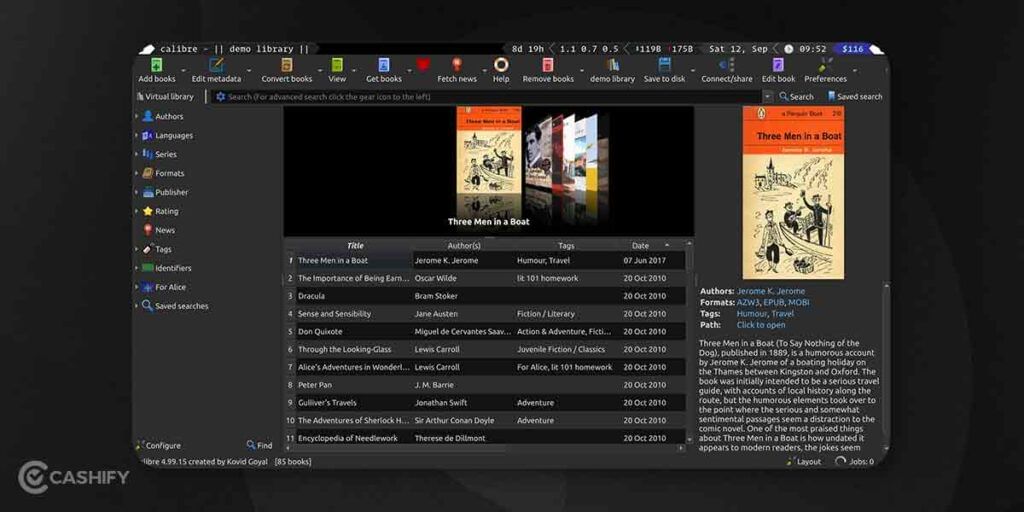
Task: Click the Add books toolbar icon
Action: (157, 65)
